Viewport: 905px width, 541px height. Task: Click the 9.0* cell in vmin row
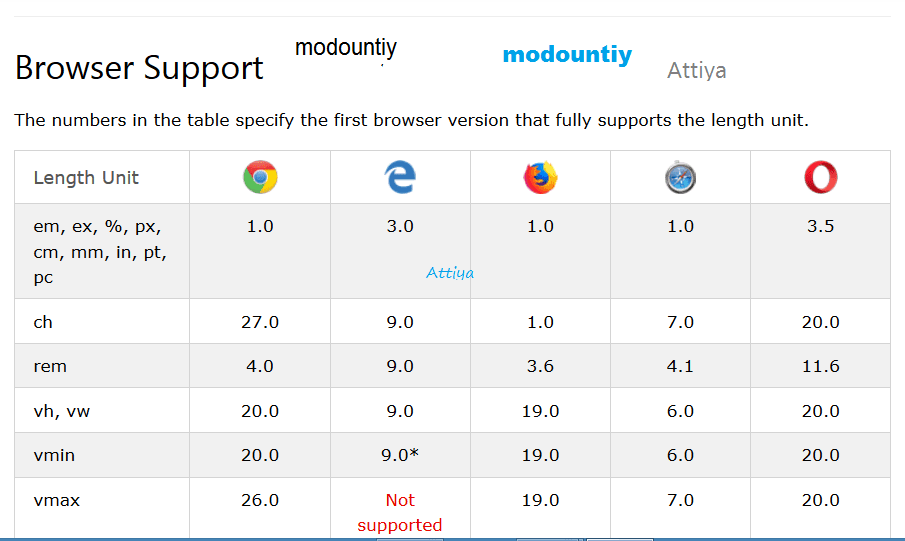[x=400, y=455]
